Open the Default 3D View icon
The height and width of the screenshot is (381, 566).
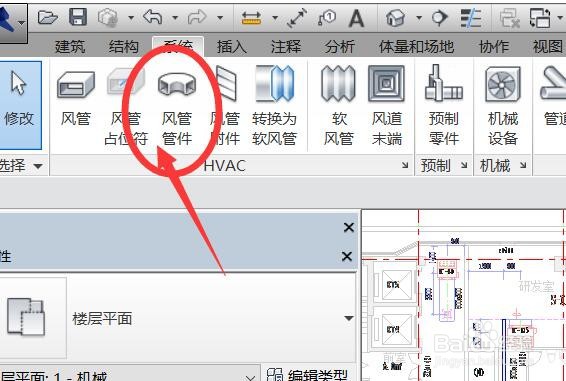395,17
